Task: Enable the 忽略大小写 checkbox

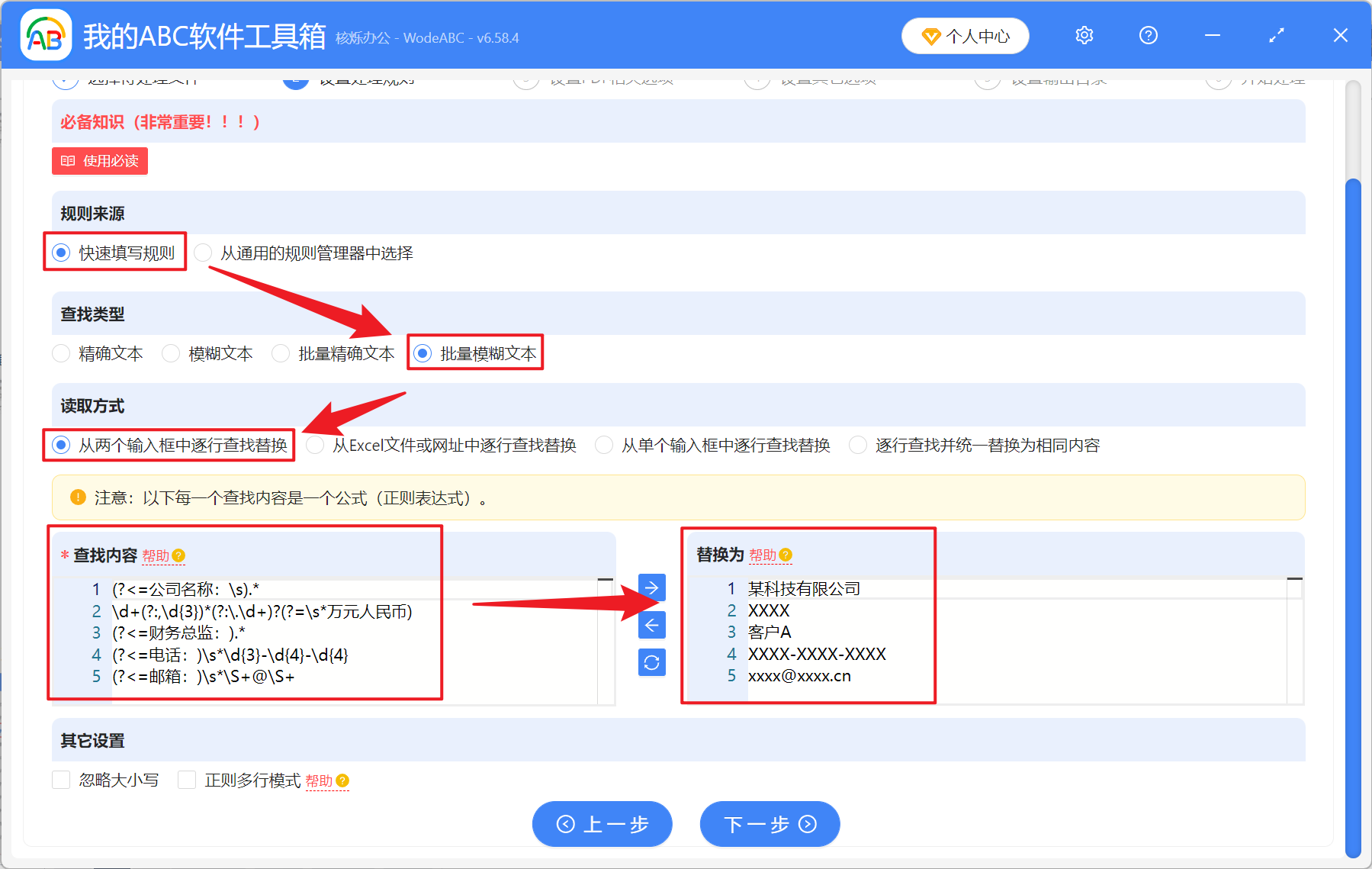Action: click(x=61, y=780)
